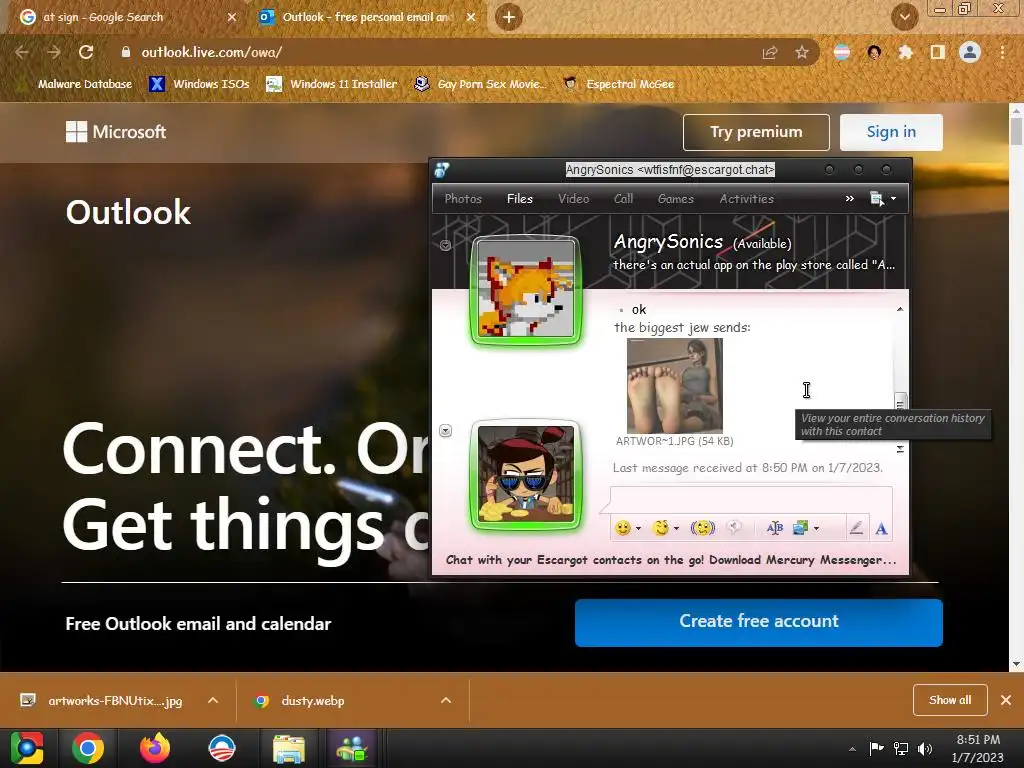Image resolution: width=1024 pixels, height=768 pixels.
Task: Select the Photos tab in Messenger
Action: click(x=463, y=199)
